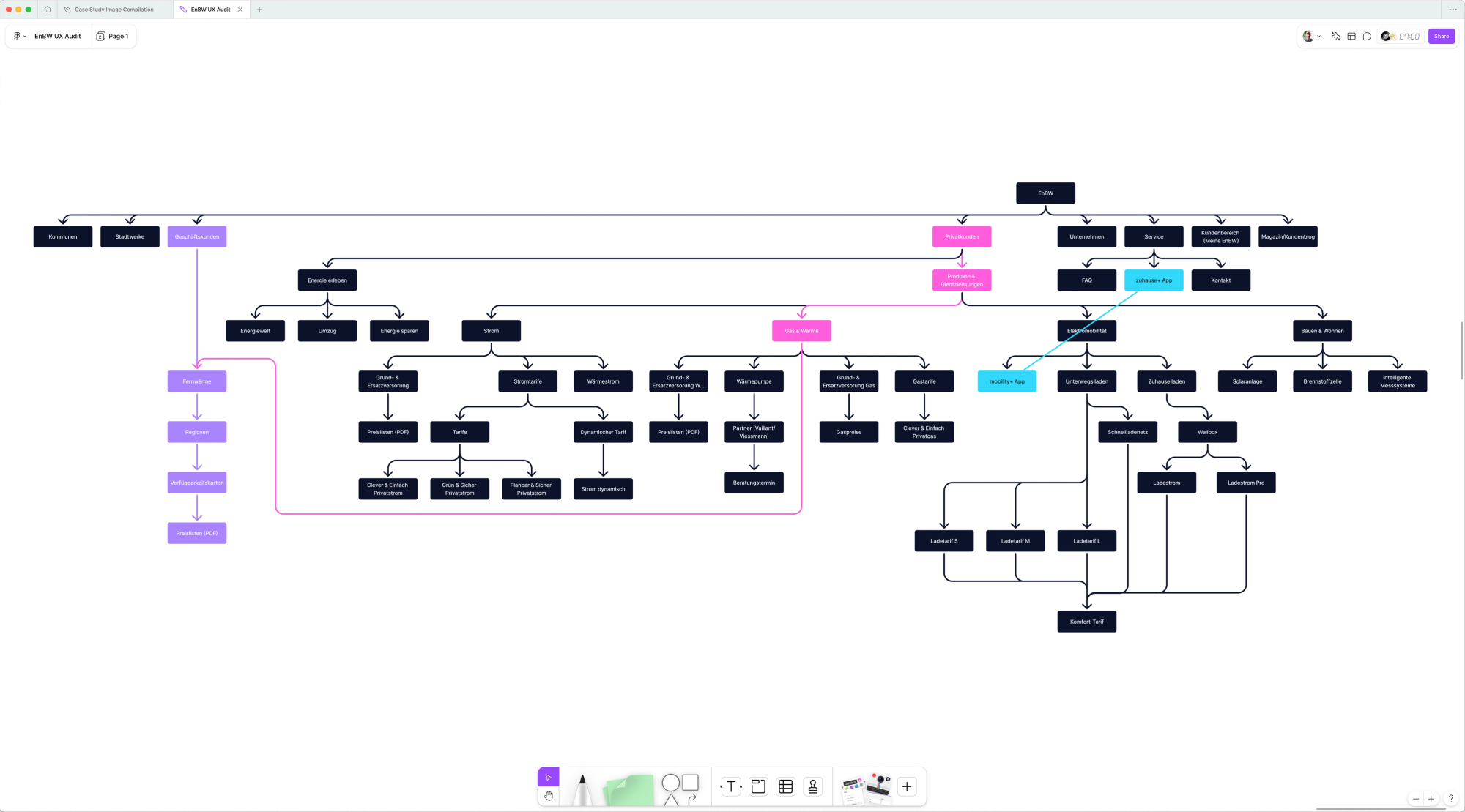Open AI sparkle actions
Screen dimensions: 1465x812
pyautogui.click(x=1335, y=36)
